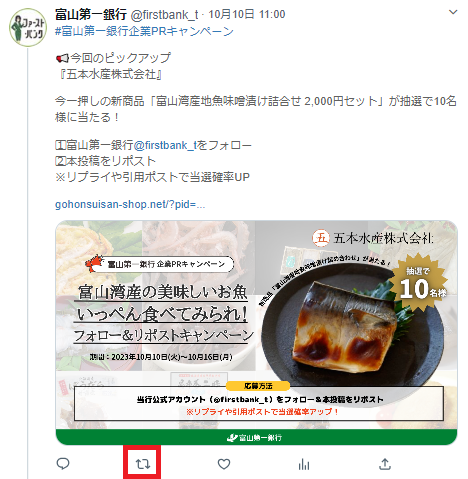Open the @firstbank_t mention in the follow instruction
Image resolution: width=468 pixels, height=479 pixels.
coord(165,145)
